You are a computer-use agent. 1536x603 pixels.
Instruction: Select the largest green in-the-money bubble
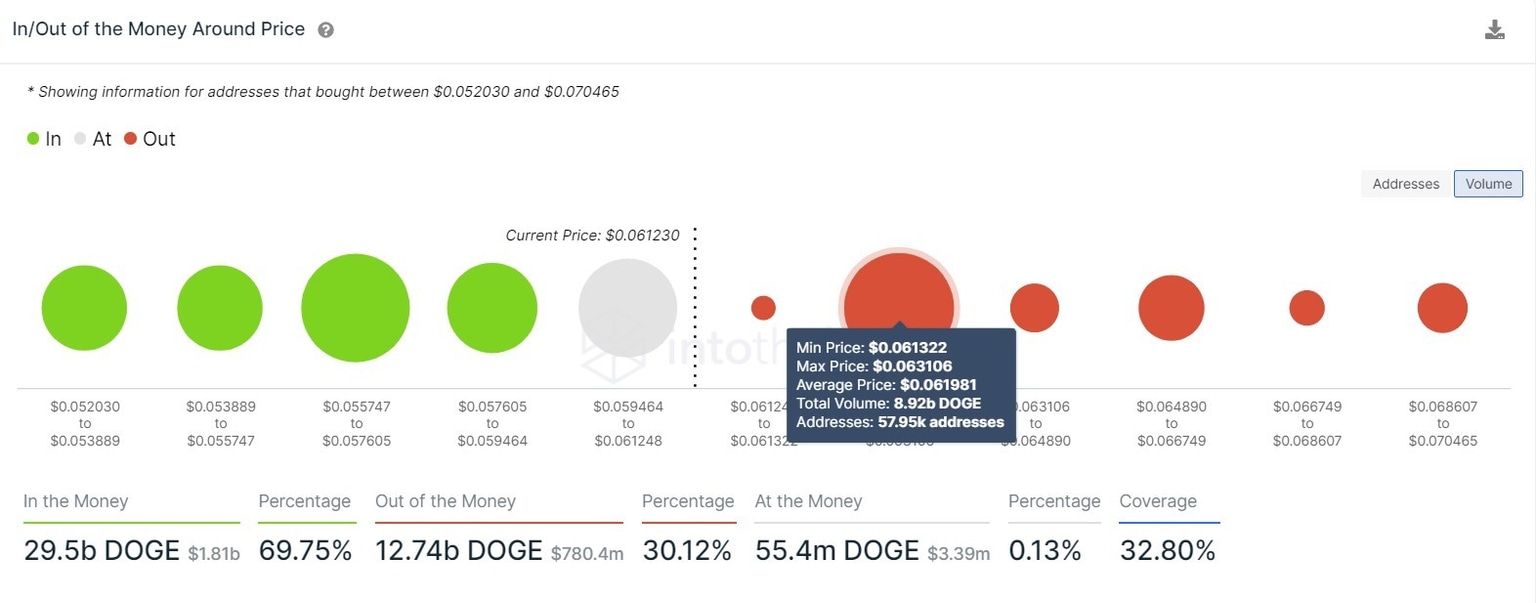[x=355, y=307]
